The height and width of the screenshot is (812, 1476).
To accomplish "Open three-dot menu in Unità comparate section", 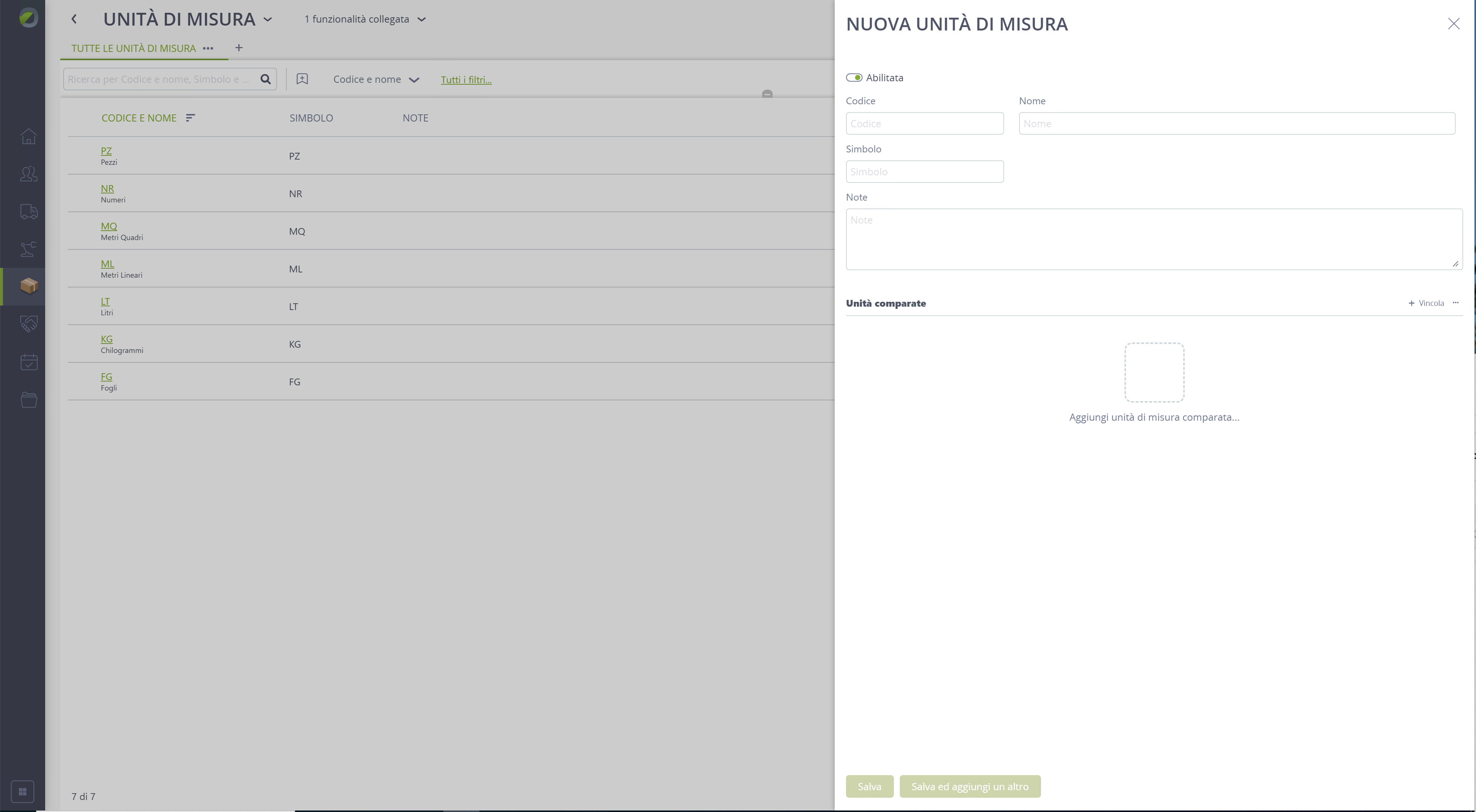I will point(1455,303).
